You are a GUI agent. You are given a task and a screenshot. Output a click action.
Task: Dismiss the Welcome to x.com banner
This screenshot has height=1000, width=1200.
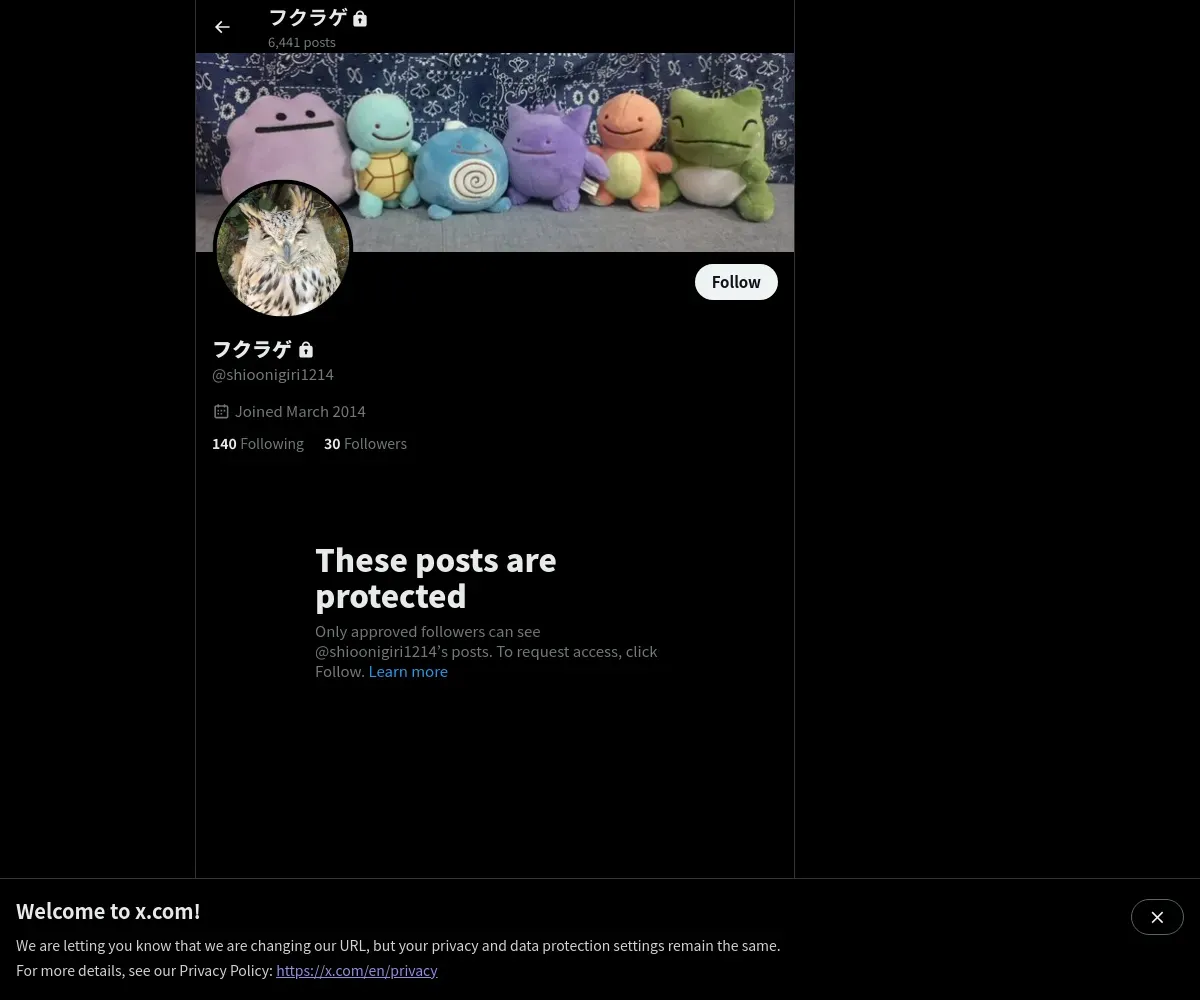click(x=1157, y=917)
